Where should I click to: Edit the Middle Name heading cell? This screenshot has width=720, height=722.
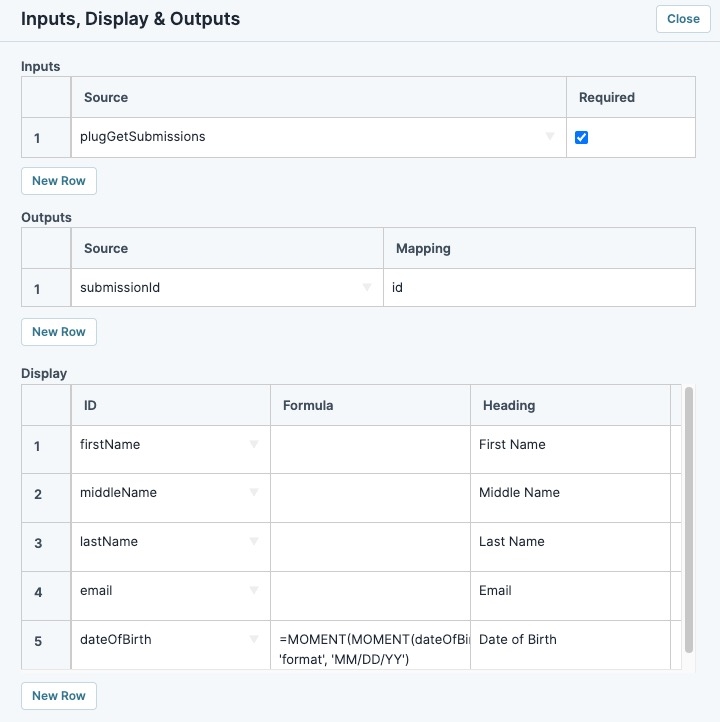click(x=570, y=498)
